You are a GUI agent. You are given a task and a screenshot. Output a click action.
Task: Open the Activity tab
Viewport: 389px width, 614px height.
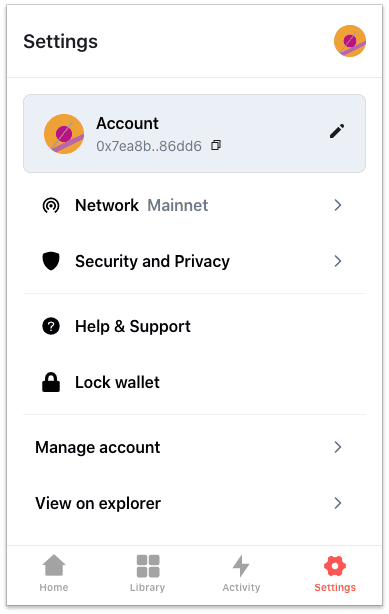click(241, 573)
